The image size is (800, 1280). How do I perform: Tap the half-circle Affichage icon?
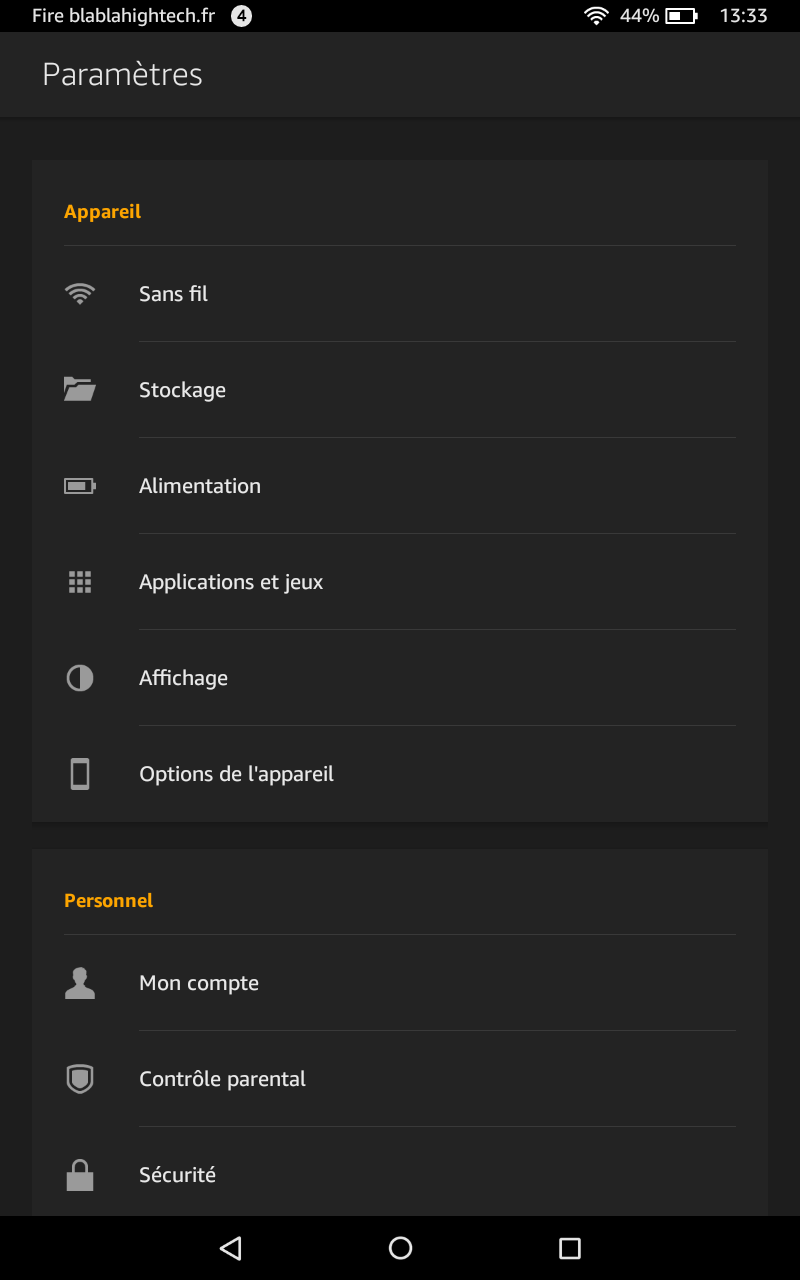(x=80, y=678)
